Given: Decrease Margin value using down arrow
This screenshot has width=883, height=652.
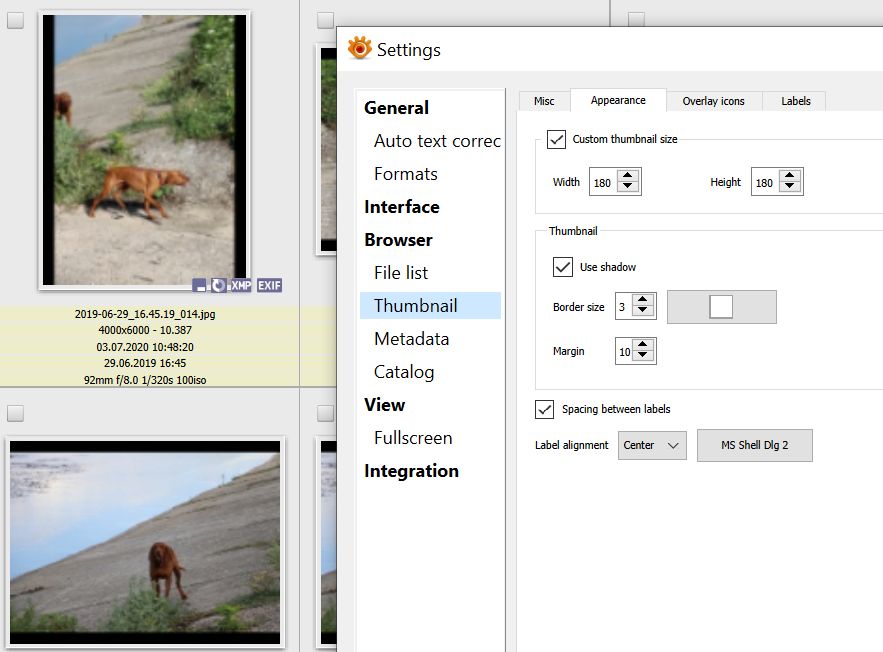Looking at the screenshot, I should [x=643, y=356].
